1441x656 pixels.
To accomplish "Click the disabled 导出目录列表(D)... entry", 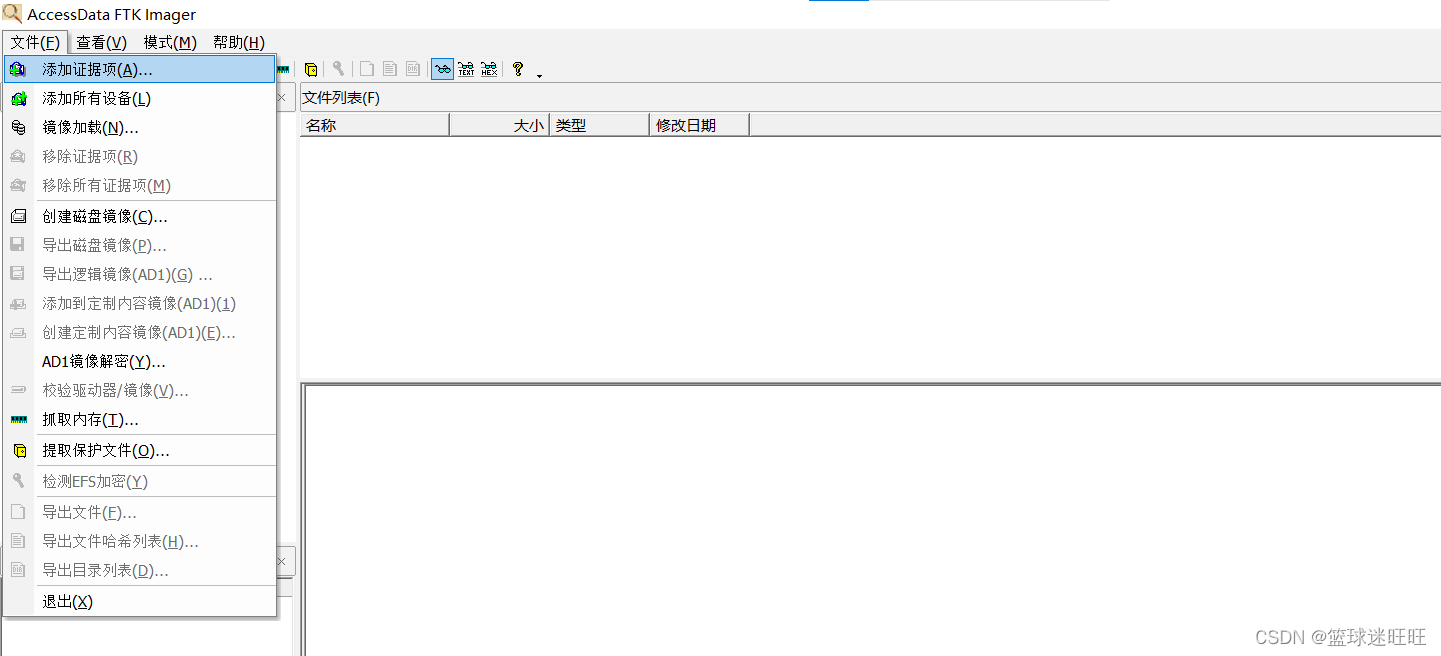I will (139, 570).
